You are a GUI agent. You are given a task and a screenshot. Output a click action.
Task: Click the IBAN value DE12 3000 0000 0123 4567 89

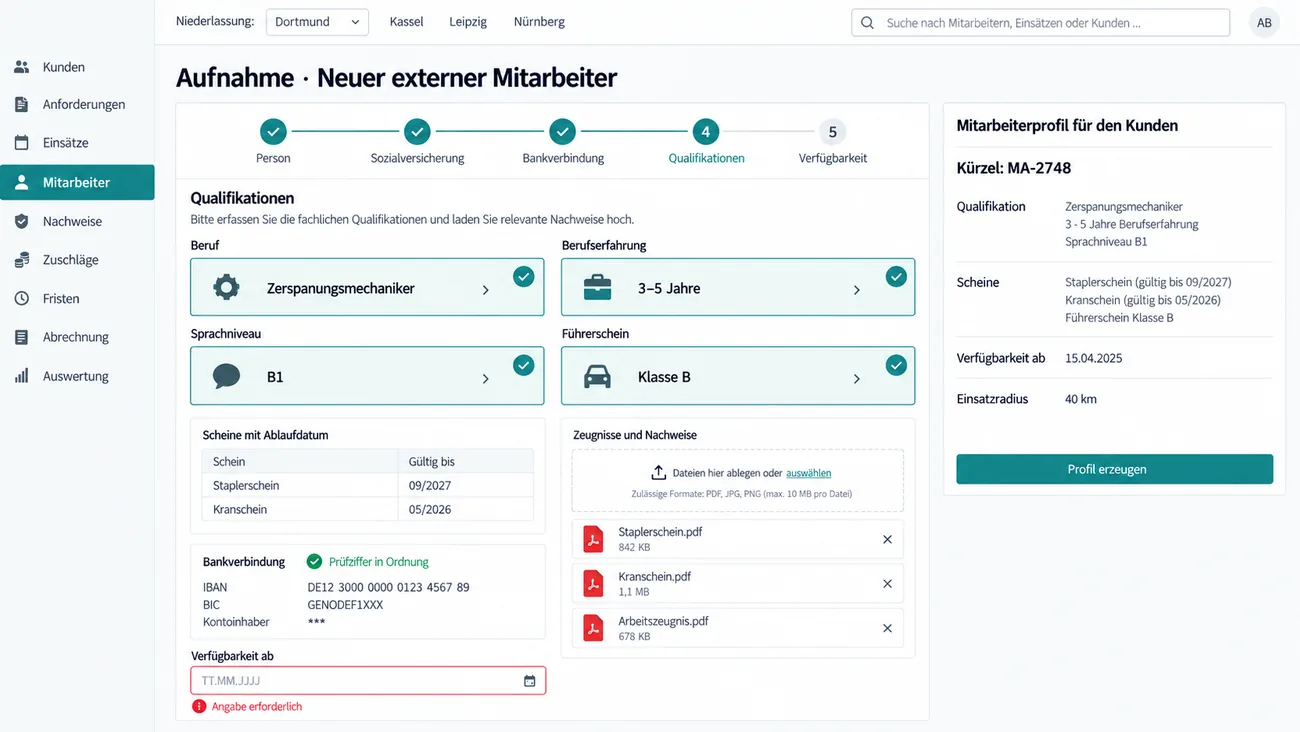(388, 588)
